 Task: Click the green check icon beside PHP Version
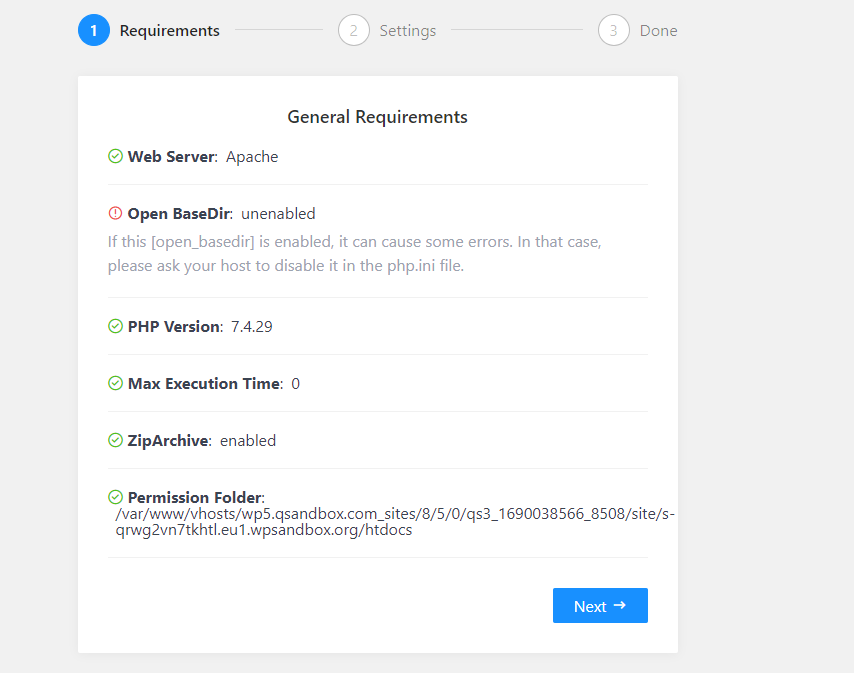tap(115, 326)
